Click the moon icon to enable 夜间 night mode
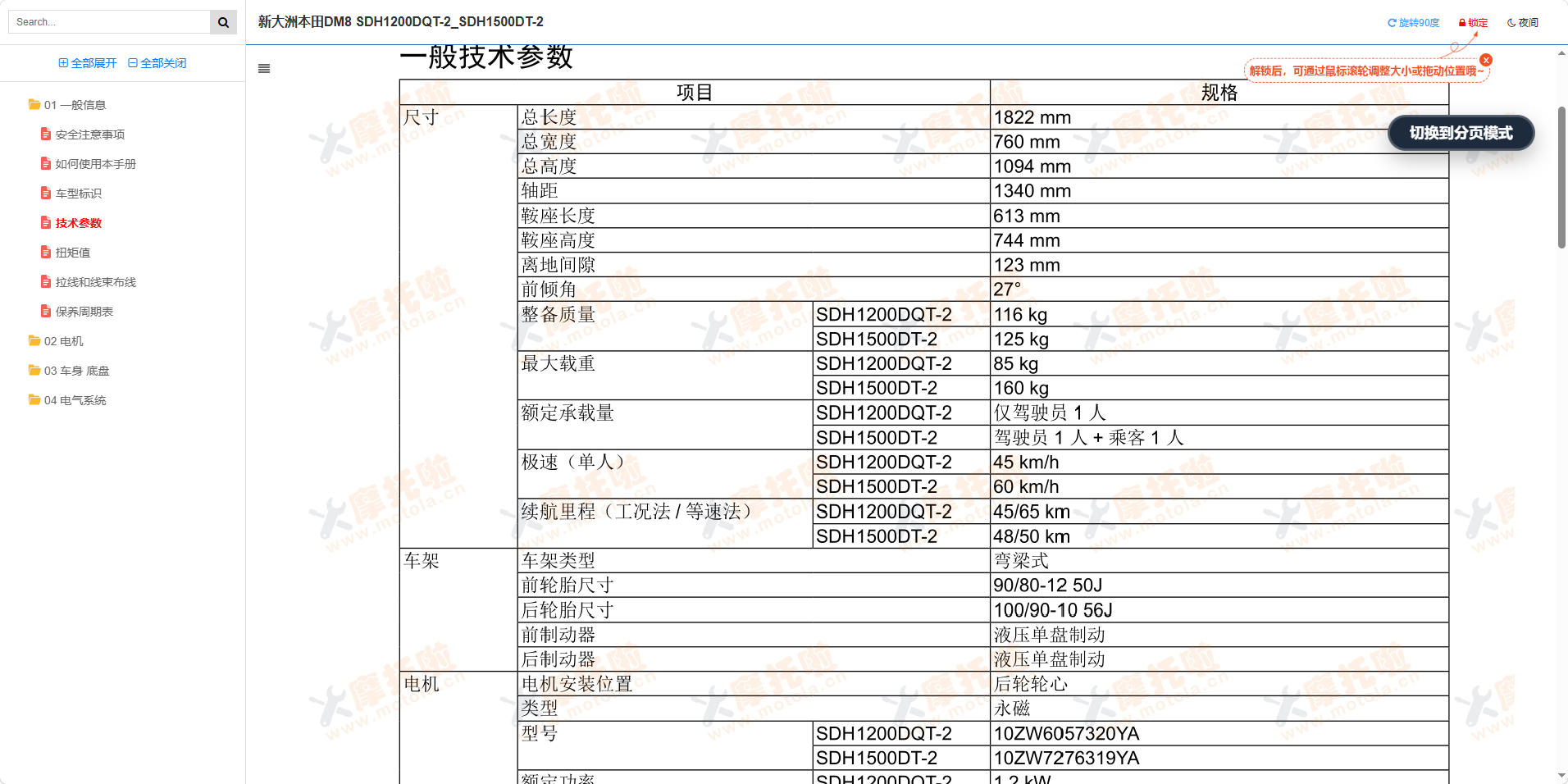1568x784 pixels. coord(1511,22)
